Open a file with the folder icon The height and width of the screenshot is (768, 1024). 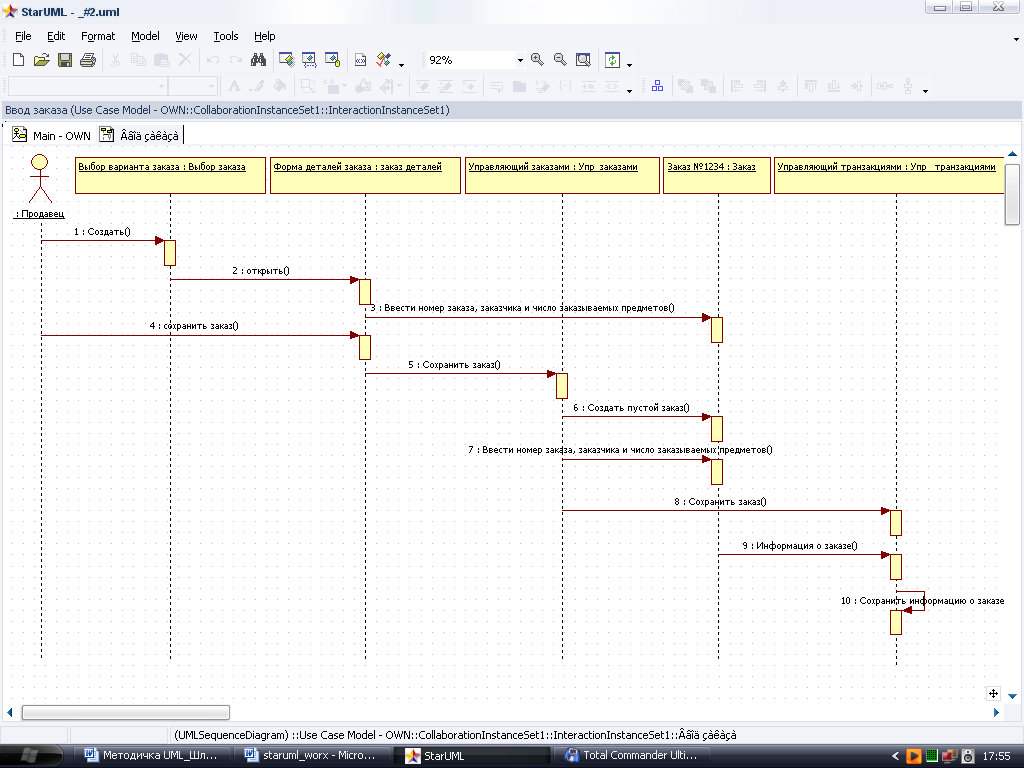coord(41,60)
